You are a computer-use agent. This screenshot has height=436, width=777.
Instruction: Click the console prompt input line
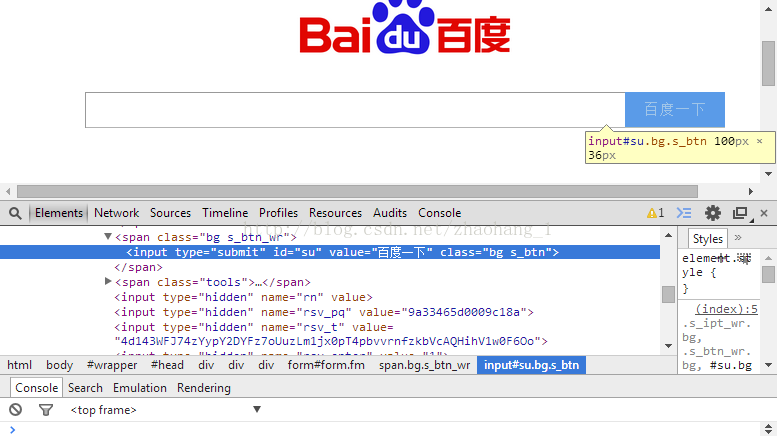[387, 430]
